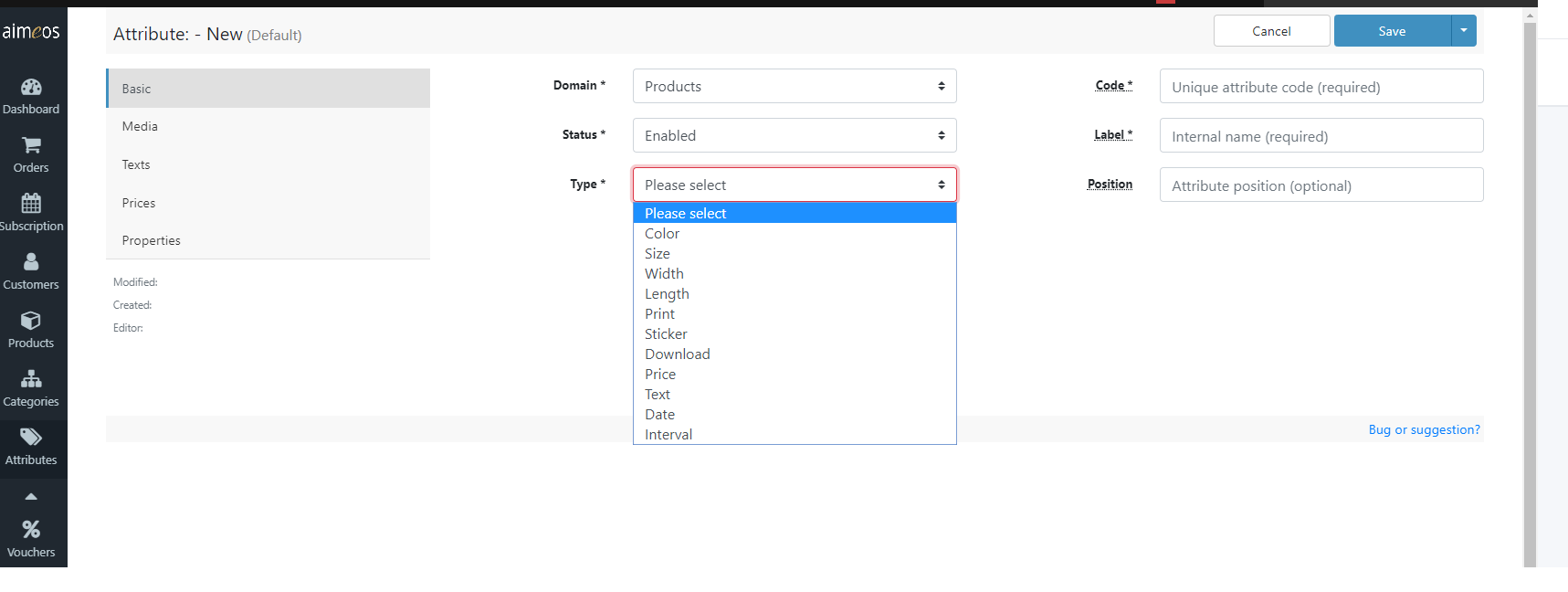
Task: Choose Interval in the Type list
Action: coord(795,434)
